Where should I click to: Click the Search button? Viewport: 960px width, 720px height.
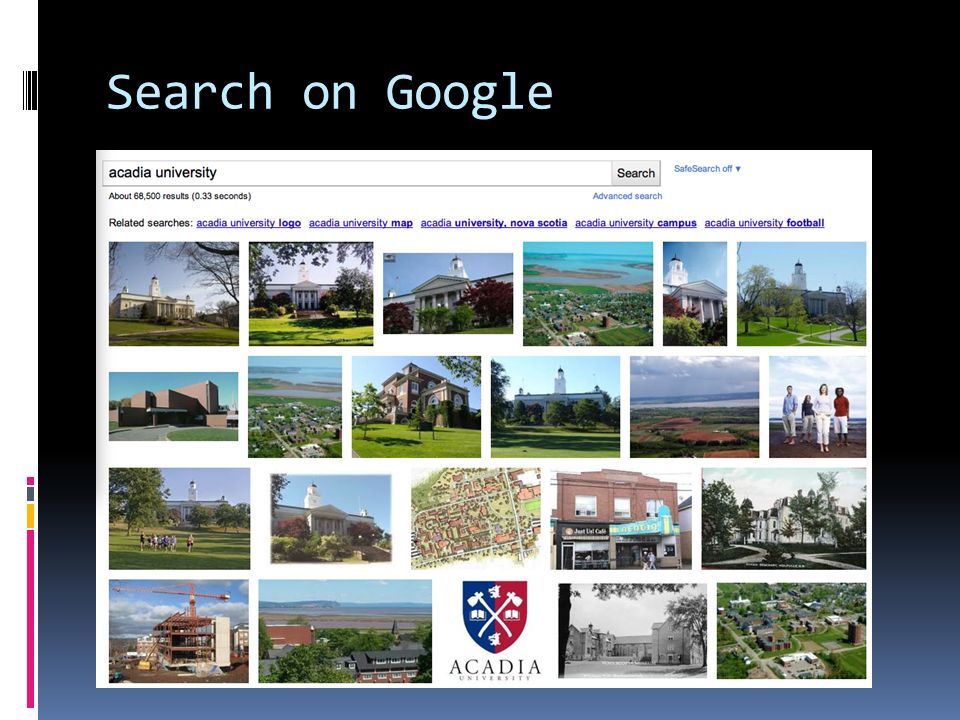[636, 173]
